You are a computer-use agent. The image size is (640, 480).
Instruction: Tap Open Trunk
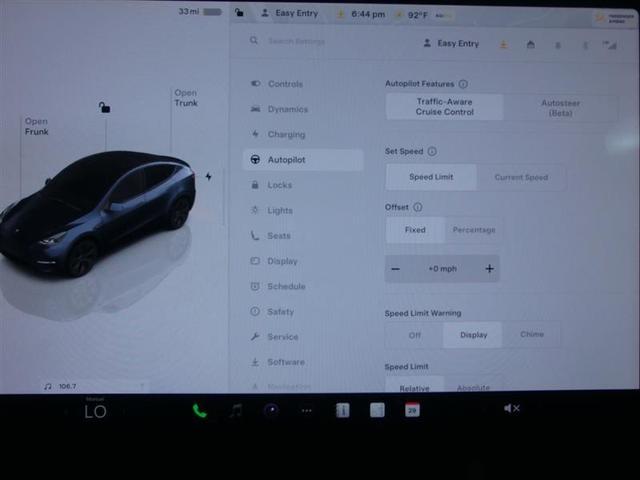point(186,98)
